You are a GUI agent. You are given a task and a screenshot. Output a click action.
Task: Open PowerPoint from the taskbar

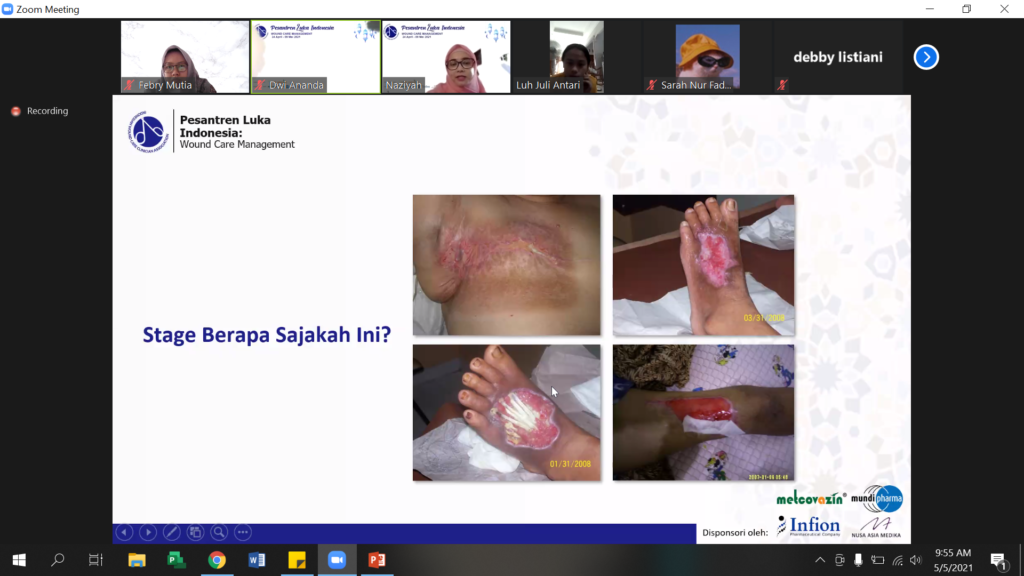[x=376, y=560]
